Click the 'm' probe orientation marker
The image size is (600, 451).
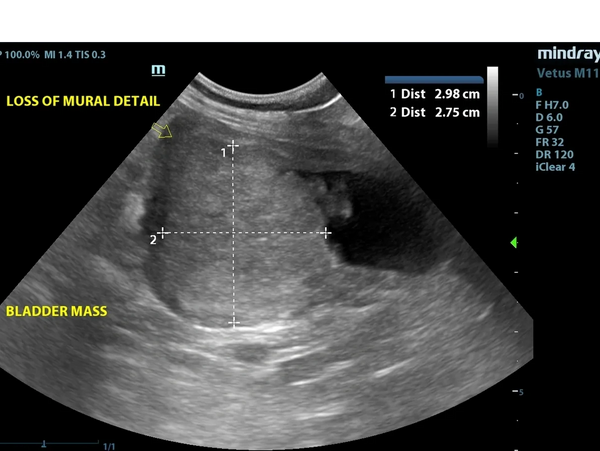158,70
